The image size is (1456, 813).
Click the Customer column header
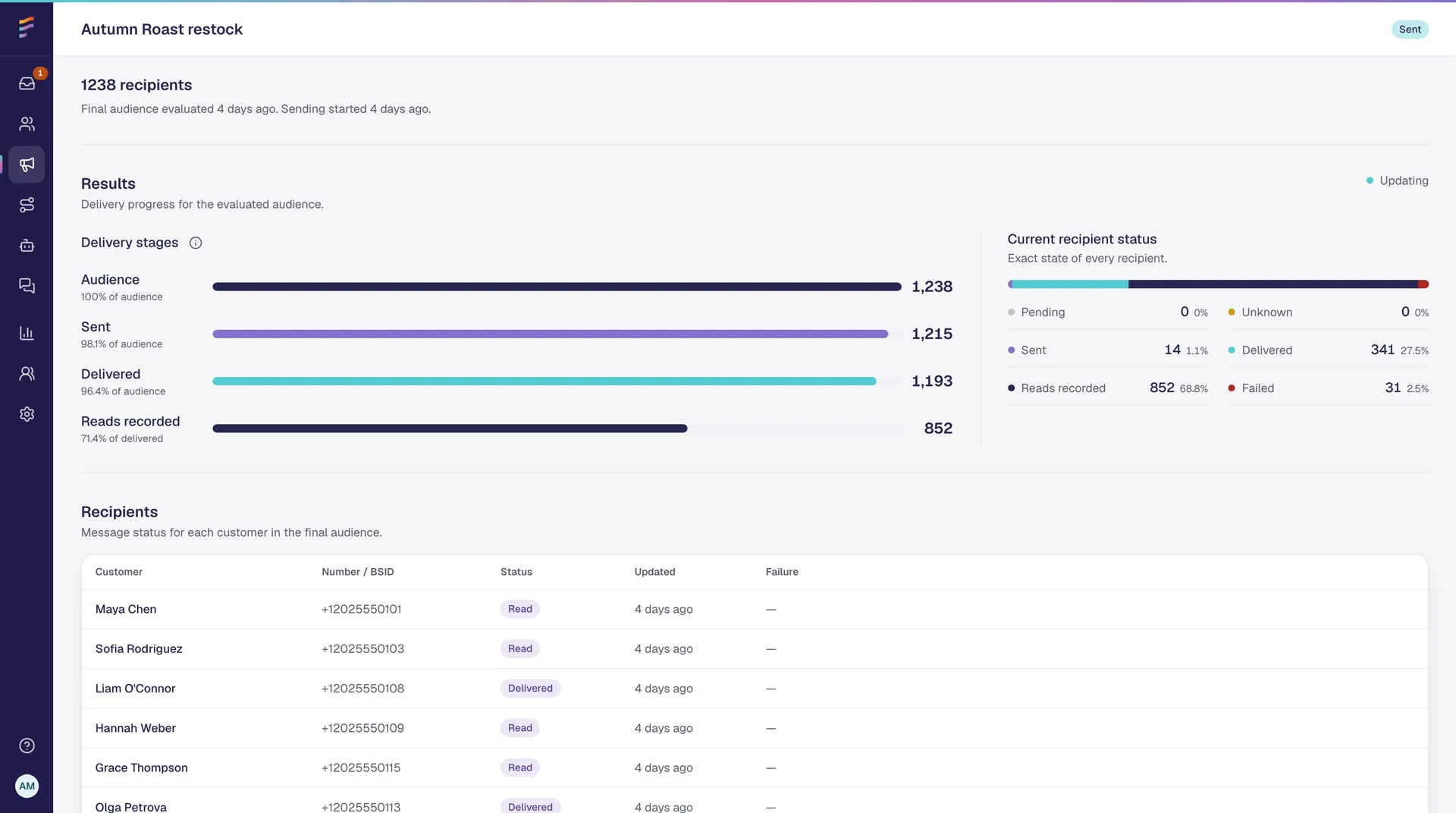[x=119, y=572]
